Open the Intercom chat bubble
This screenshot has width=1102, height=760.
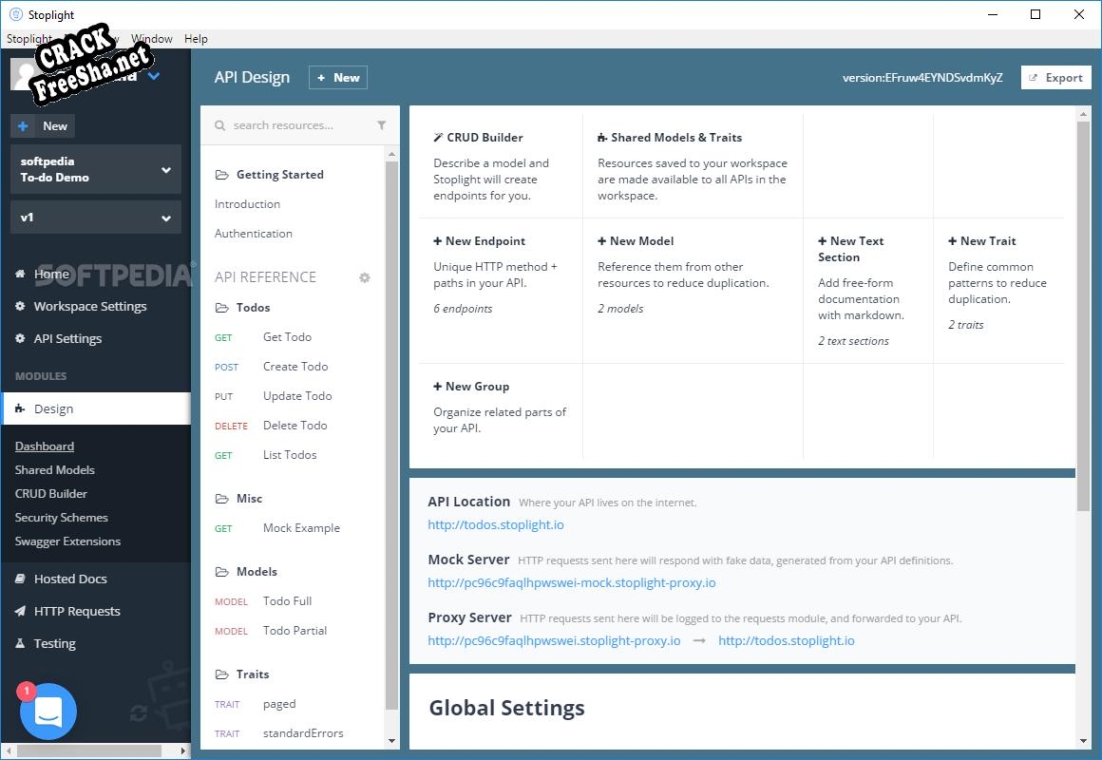pyautogui.click(x=48, y=711)
